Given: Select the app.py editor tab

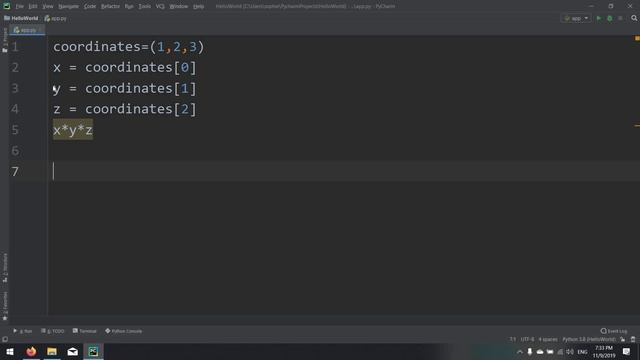Looking at the screenshot, I should [27, 30].
